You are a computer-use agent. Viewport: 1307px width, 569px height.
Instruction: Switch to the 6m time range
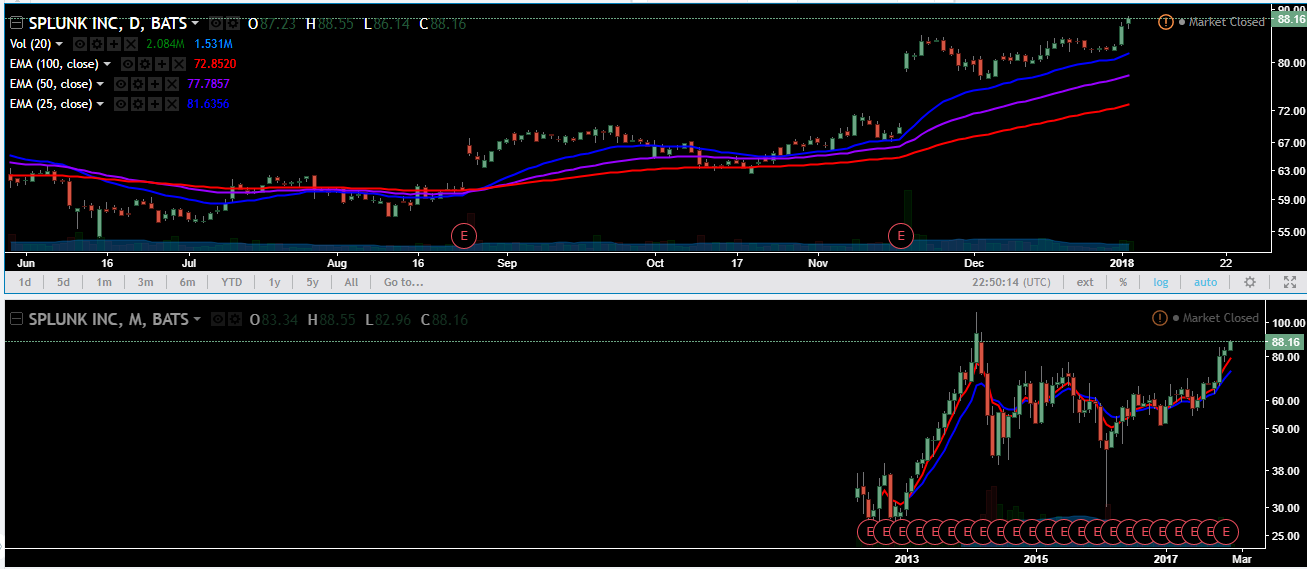tap(187, 282)
